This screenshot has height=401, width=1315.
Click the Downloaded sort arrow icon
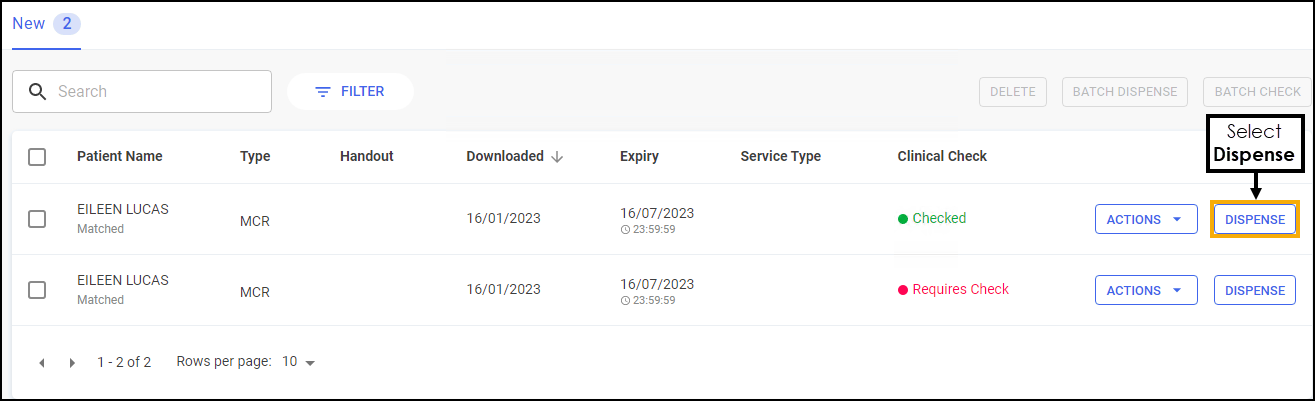(x=558, y=157)
